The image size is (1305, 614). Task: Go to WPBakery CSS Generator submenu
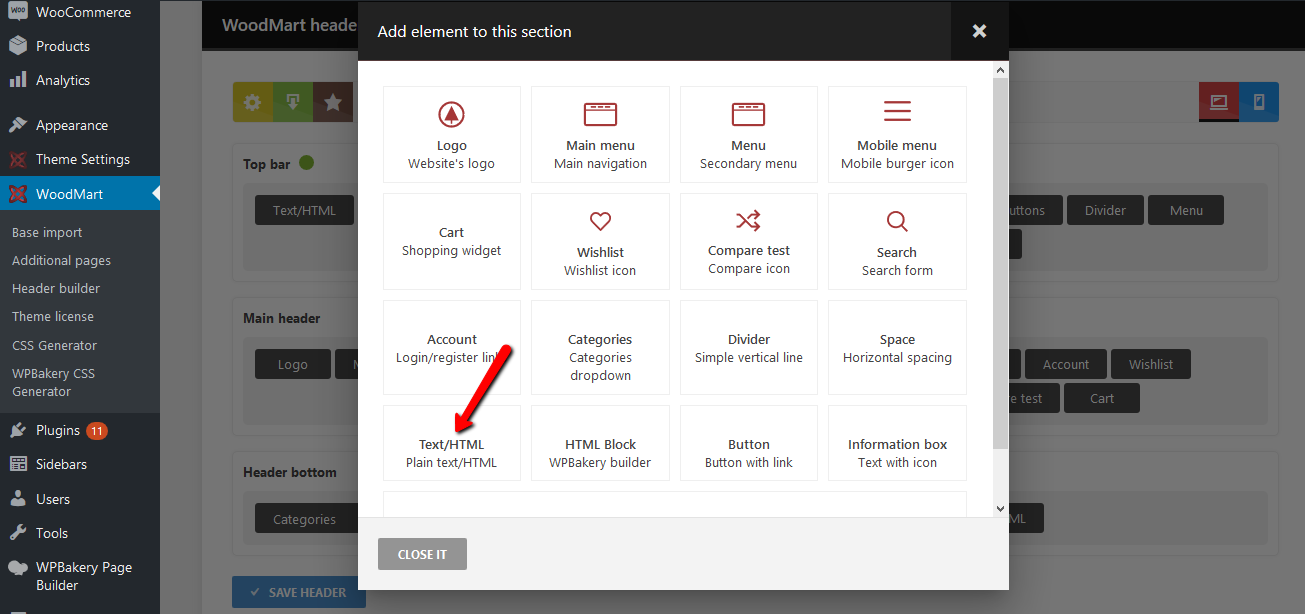[54, 382]
